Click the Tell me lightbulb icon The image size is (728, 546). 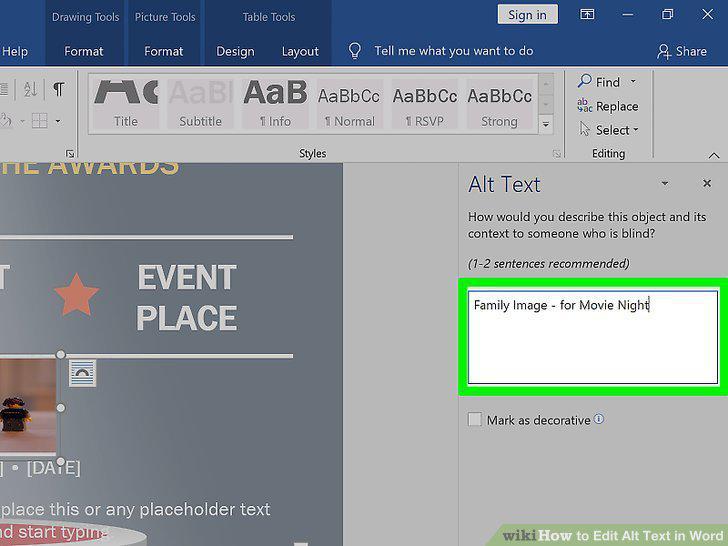coord(355,51)
